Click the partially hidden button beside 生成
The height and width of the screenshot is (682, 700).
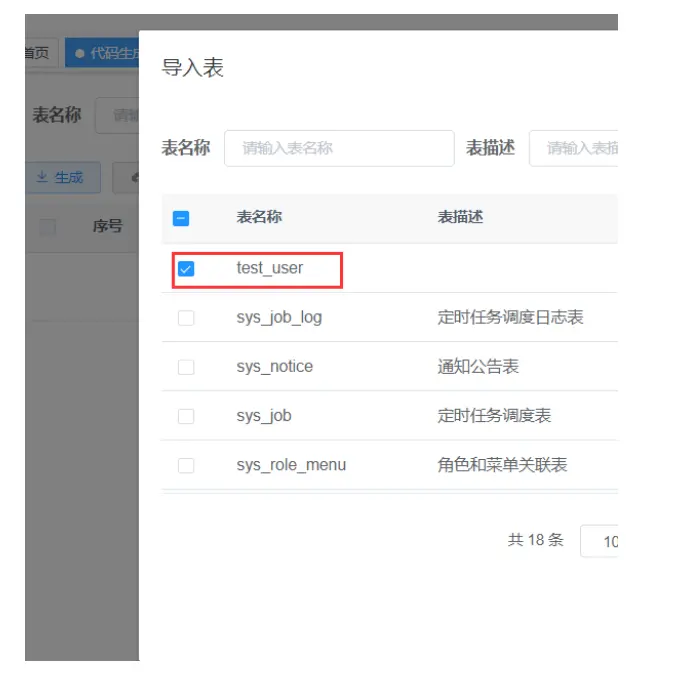pos(126,178)
